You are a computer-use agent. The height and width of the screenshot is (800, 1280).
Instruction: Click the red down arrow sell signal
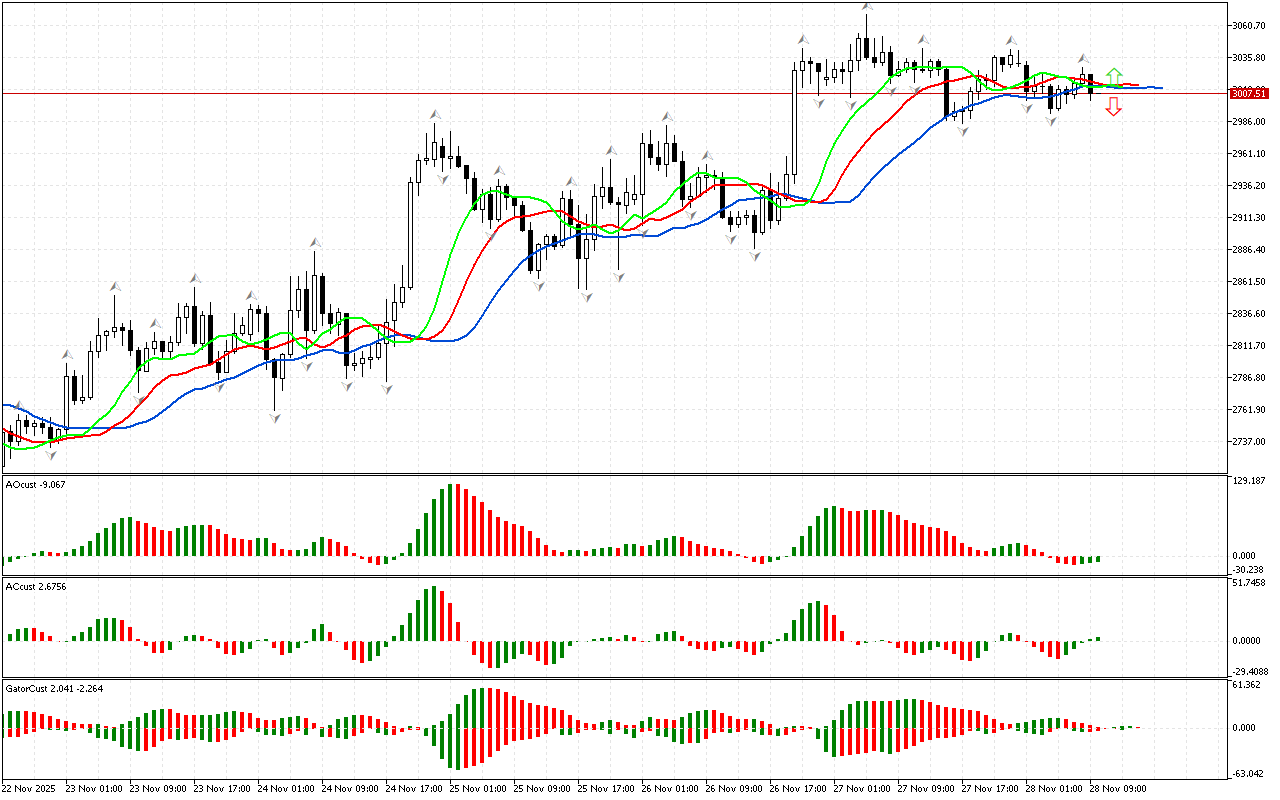click(1113, 107)
